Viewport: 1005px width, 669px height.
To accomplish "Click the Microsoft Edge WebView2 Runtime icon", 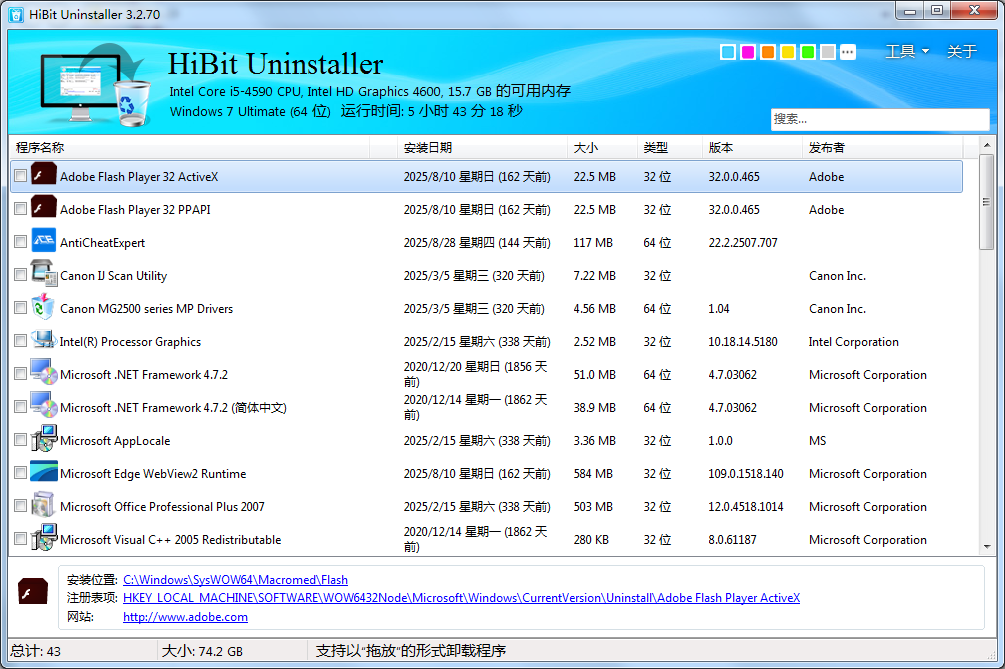I will coord(43,473).
